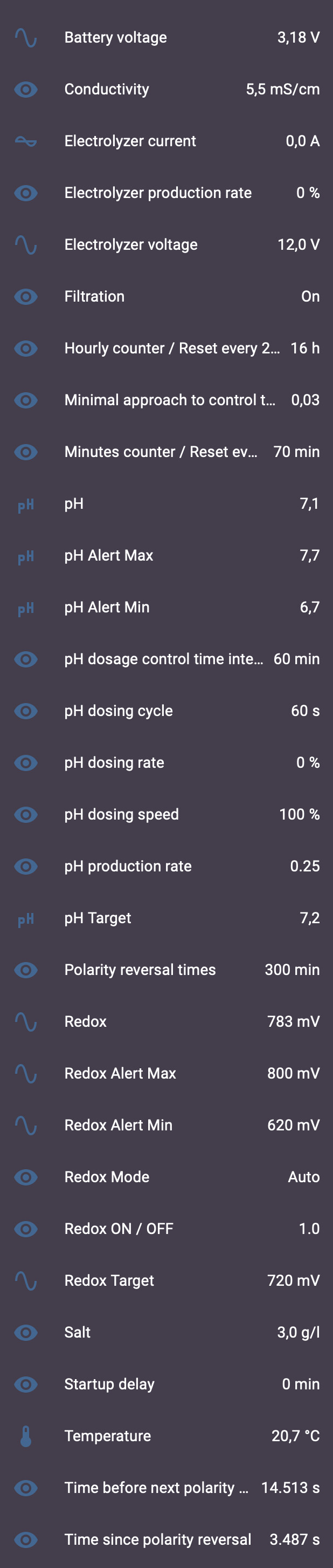Click the Startup delay value 0 min
Screen dimensions: 333x1568
pos(301,1384)
